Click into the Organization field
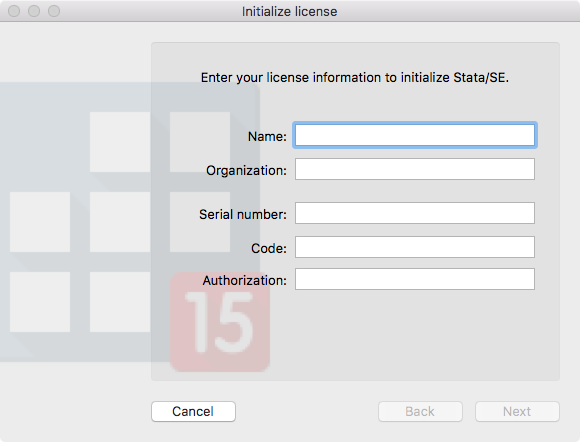Screen dimensions: 580x442 tap(415, 169)
